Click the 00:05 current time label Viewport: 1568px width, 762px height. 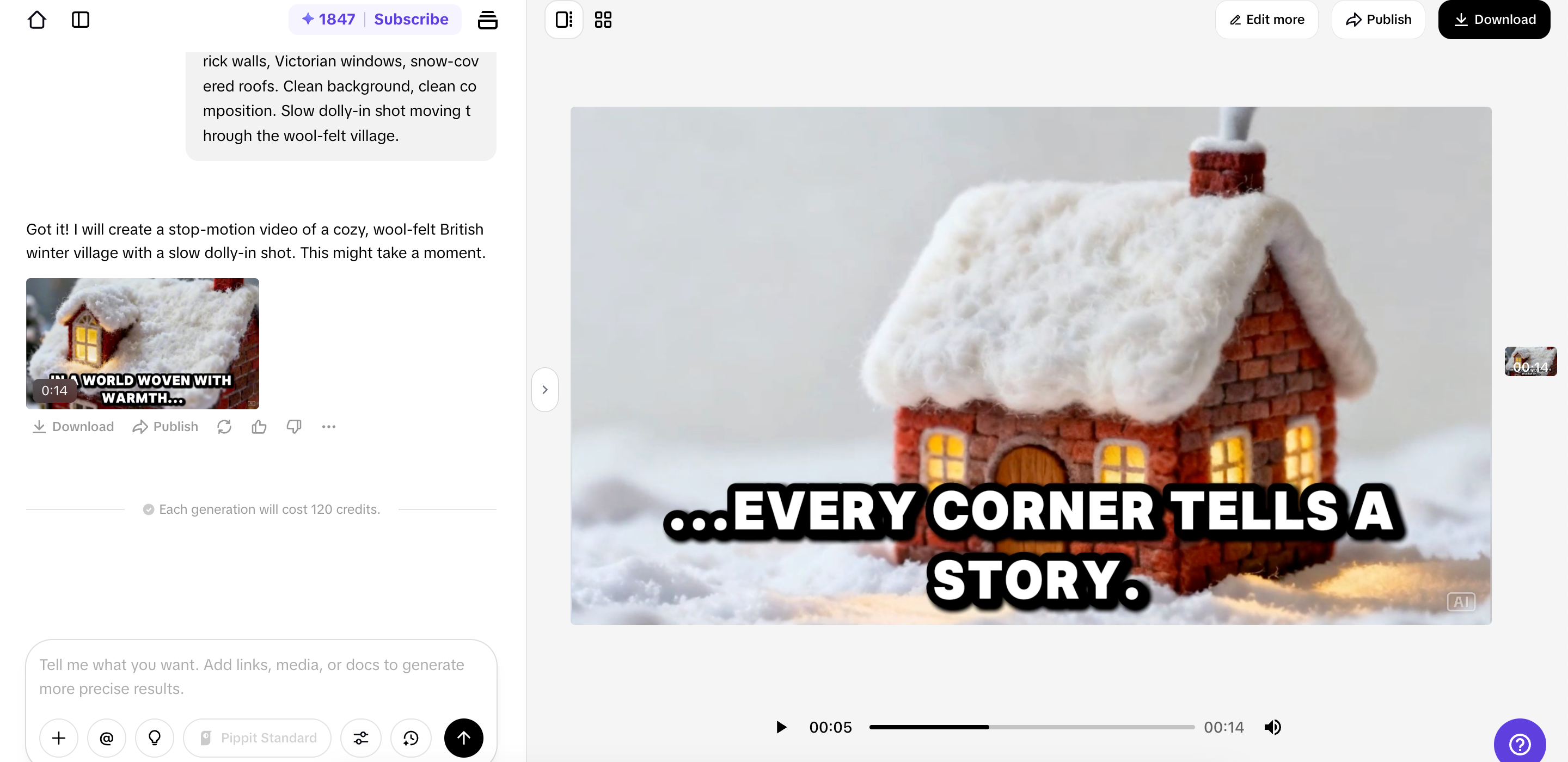pos(830,727)
